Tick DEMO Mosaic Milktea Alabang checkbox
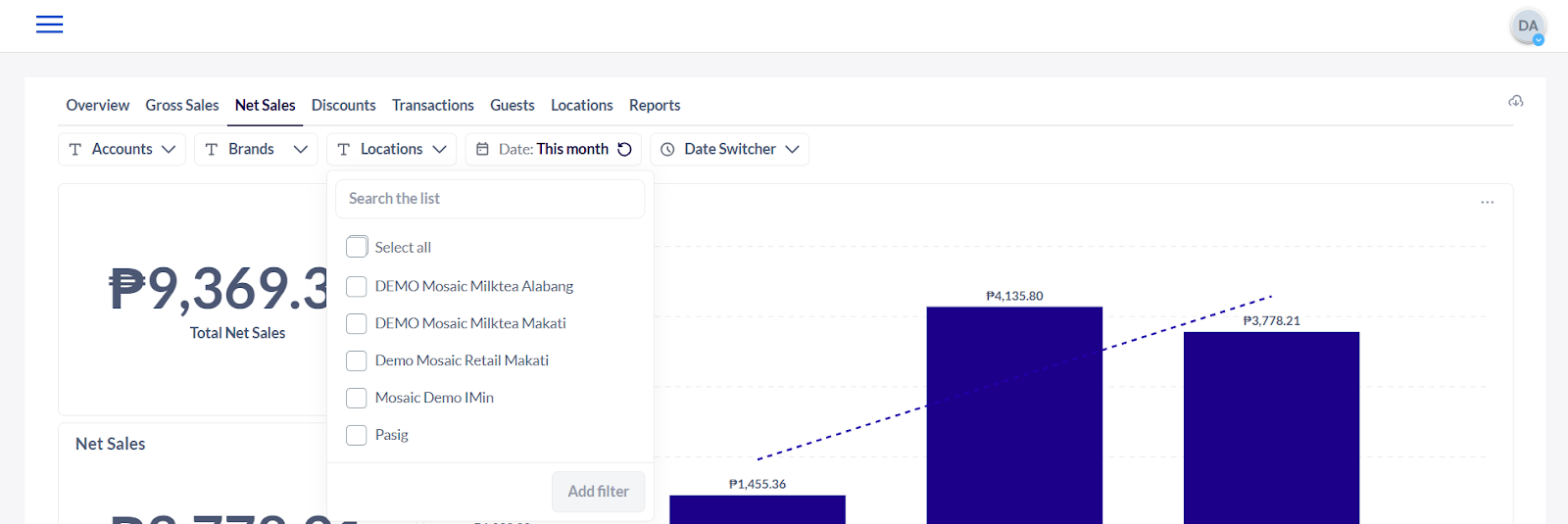 [x=357, y=286]
